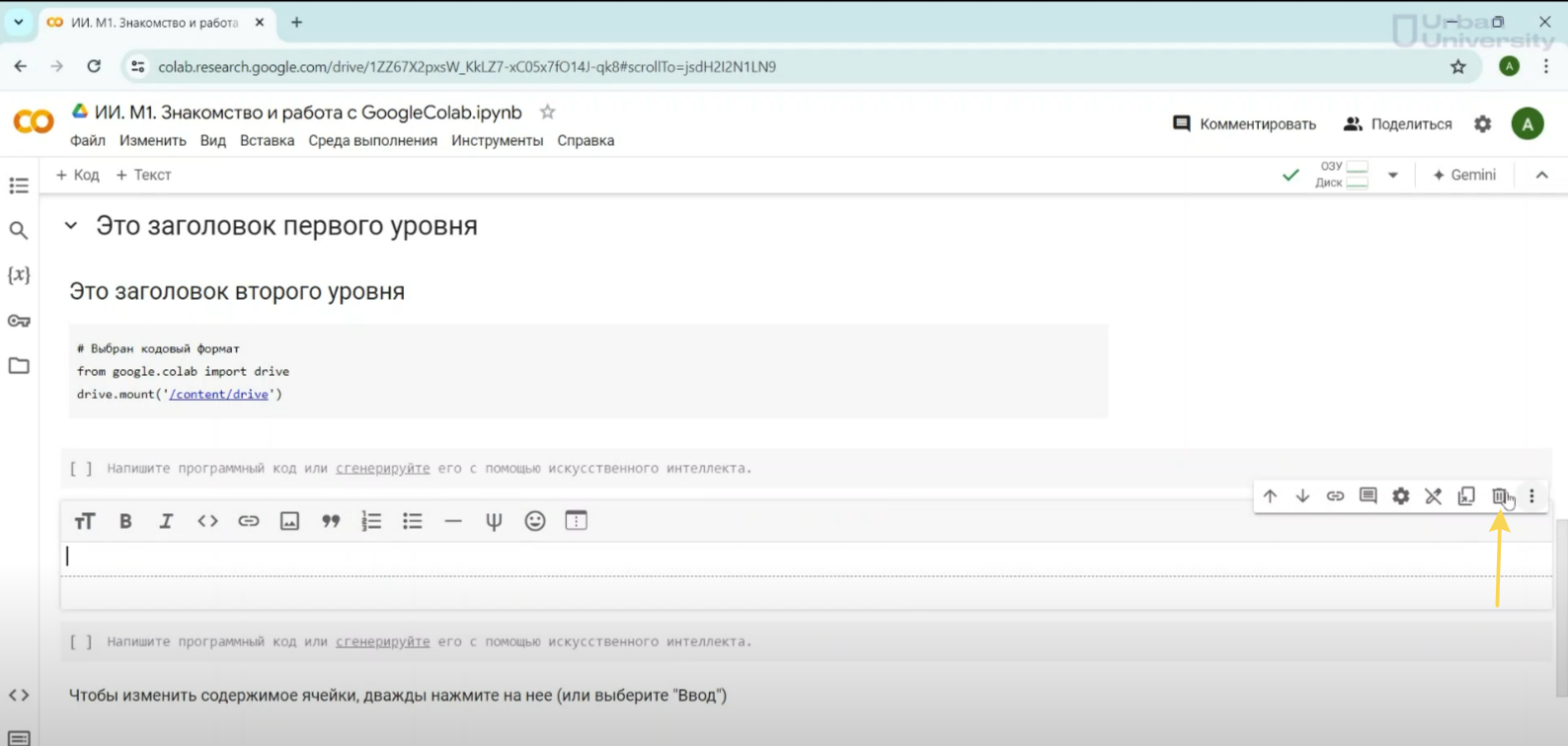Open the Files folder panel in sidebar
This screenshot has width=1568, height=746.
(19, 366)
